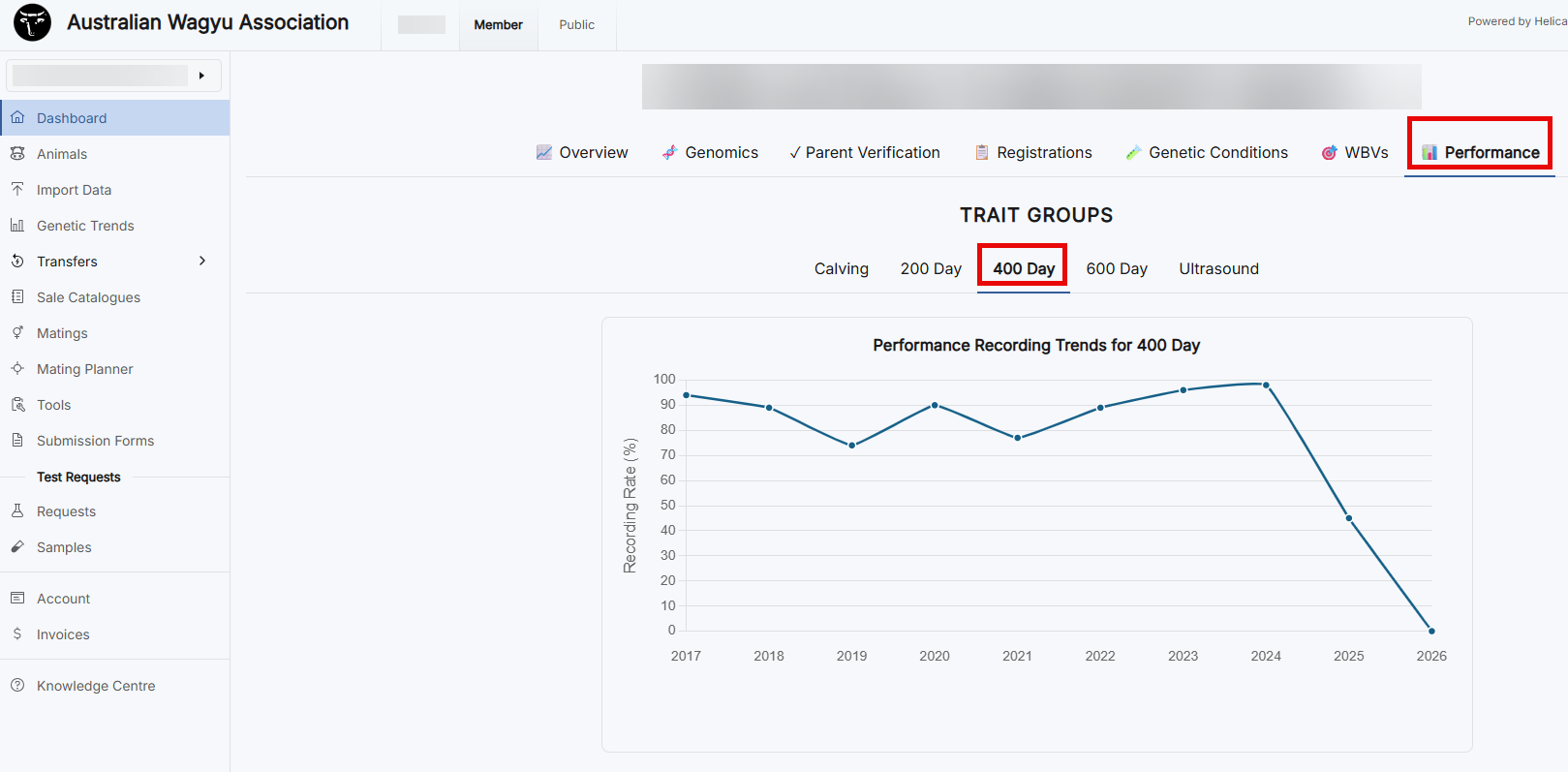The image size is (1568, 772).
Task: Click the Animals cattle icon
Action: click(17, 153)
